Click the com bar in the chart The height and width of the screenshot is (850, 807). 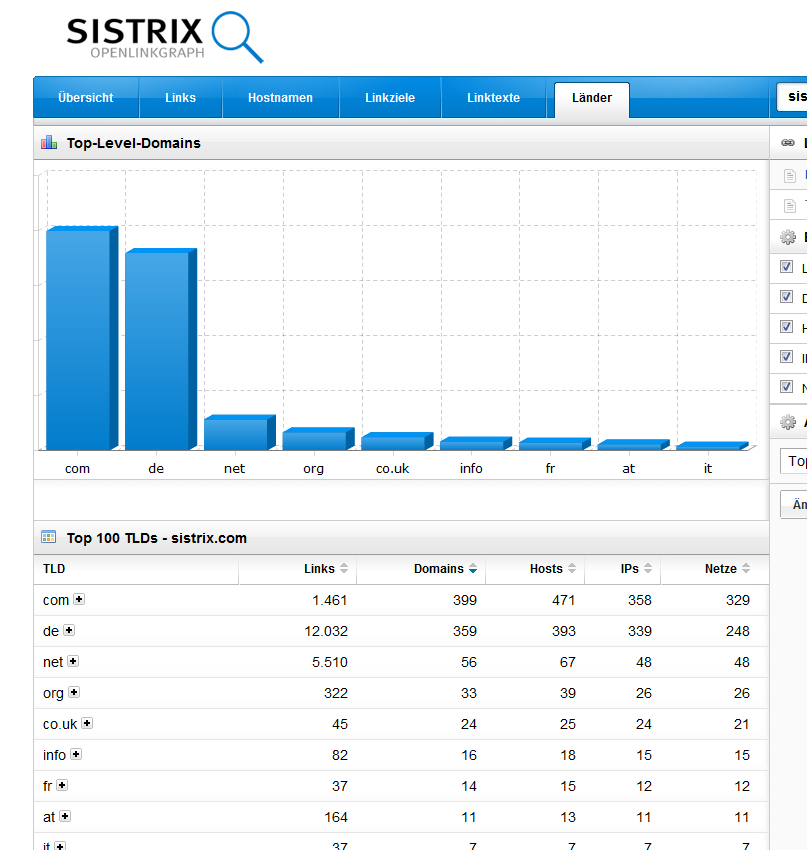pyautogui.click(x=78, y=340)
